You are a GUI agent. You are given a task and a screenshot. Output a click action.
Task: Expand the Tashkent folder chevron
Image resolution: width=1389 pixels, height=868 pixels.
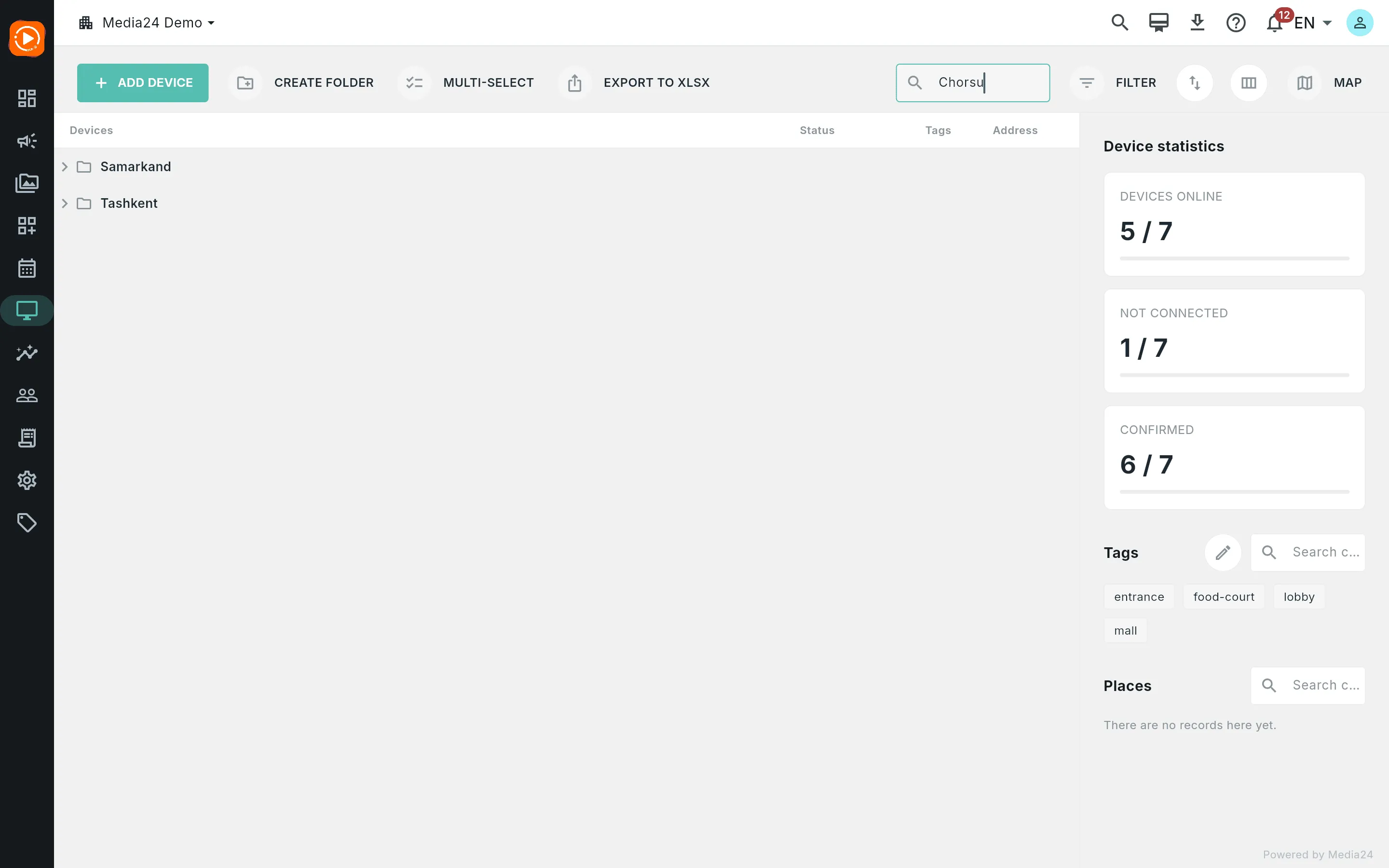click(65, 203)
